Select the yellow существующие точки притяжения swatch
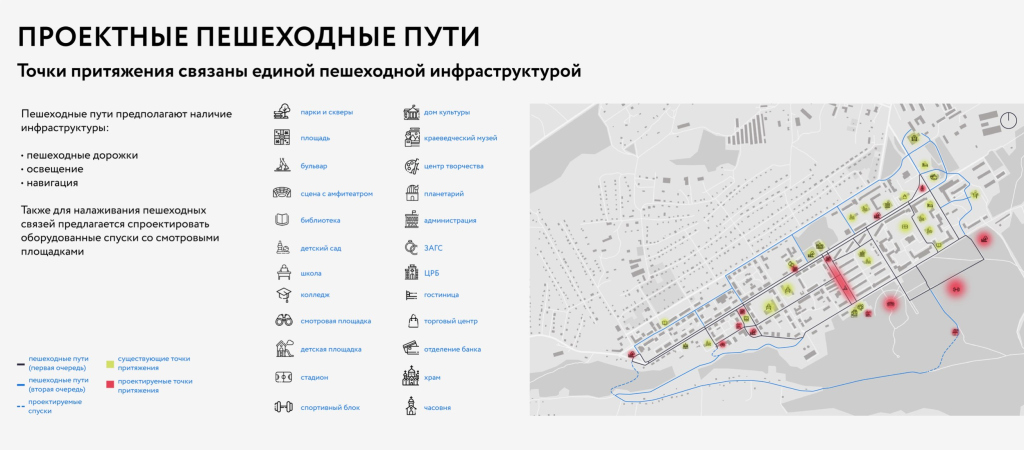Image resolution: width=1024 pixels, height=450 pixels. [110, 361]
